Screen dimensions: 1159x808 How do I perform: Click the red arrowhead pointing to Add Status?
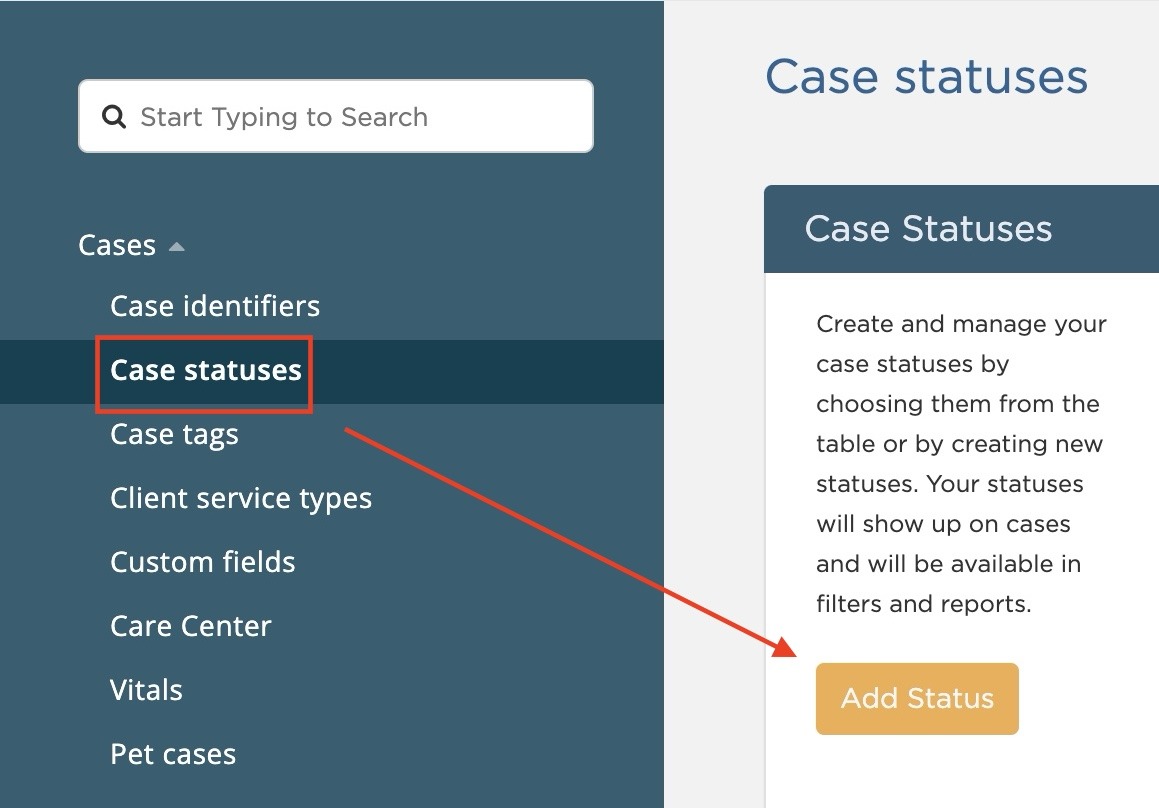pos(784,647)
